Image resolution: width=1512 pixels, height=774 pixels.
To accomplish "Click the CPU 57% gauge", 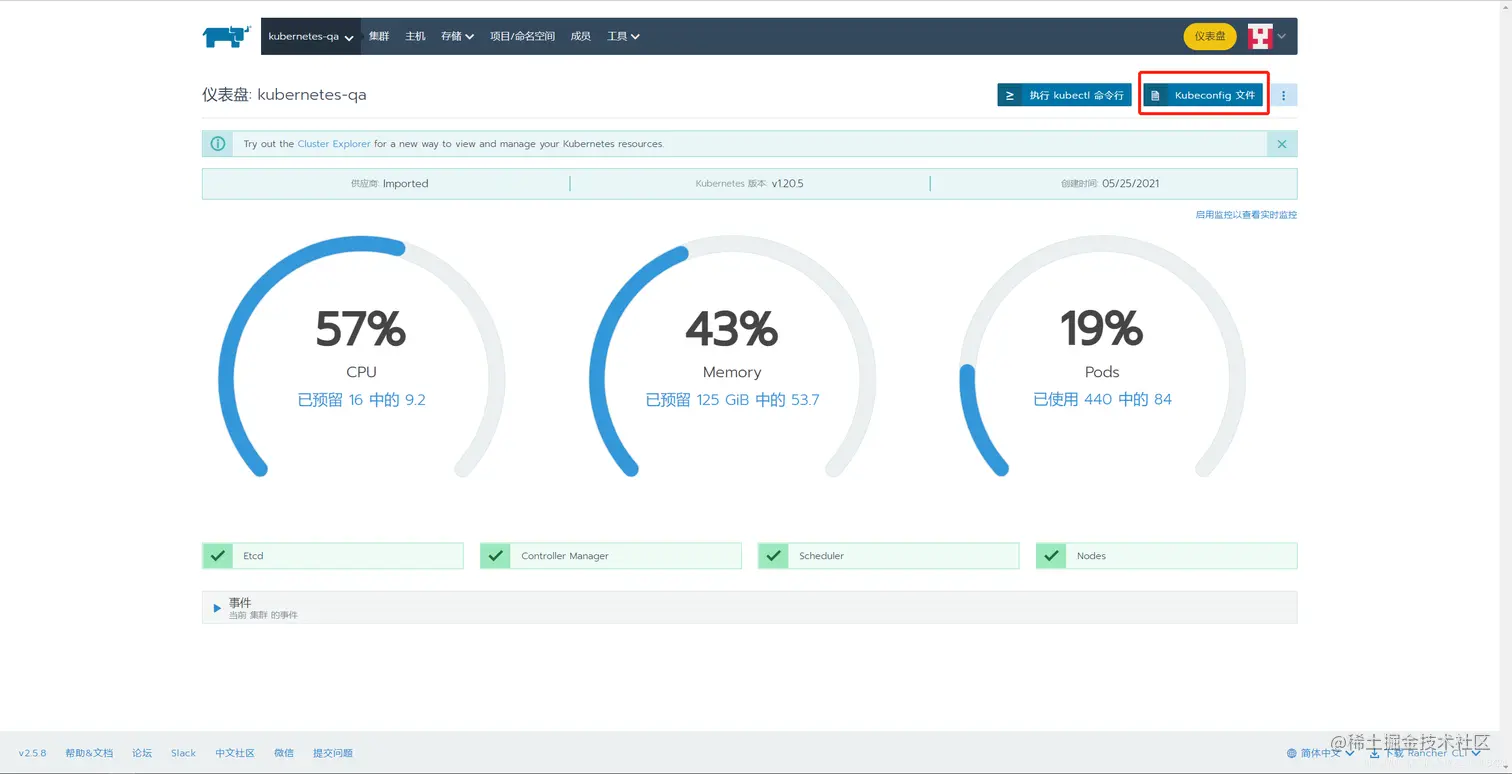I will pyautogui.click(x=361, y=357).
